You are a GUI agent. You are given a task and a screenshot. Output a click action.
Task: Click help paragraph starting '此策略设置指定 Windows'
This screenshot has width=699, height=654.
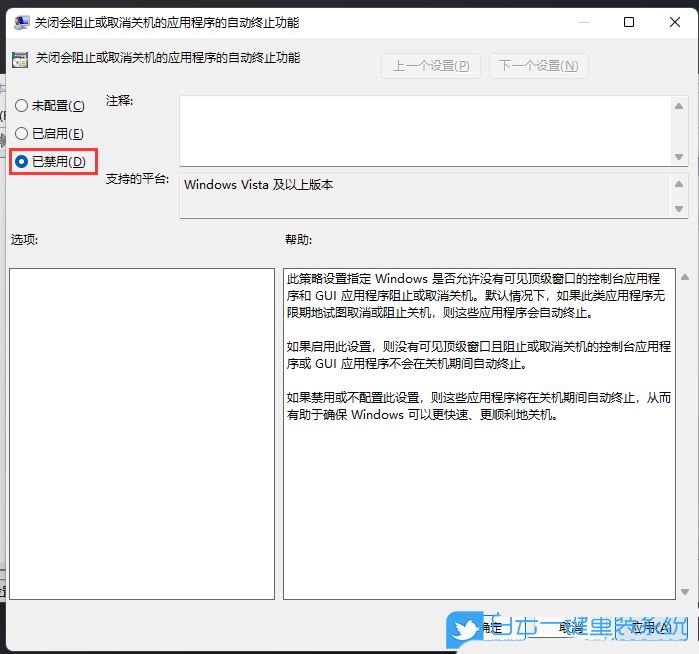click(x=476, y=296)
